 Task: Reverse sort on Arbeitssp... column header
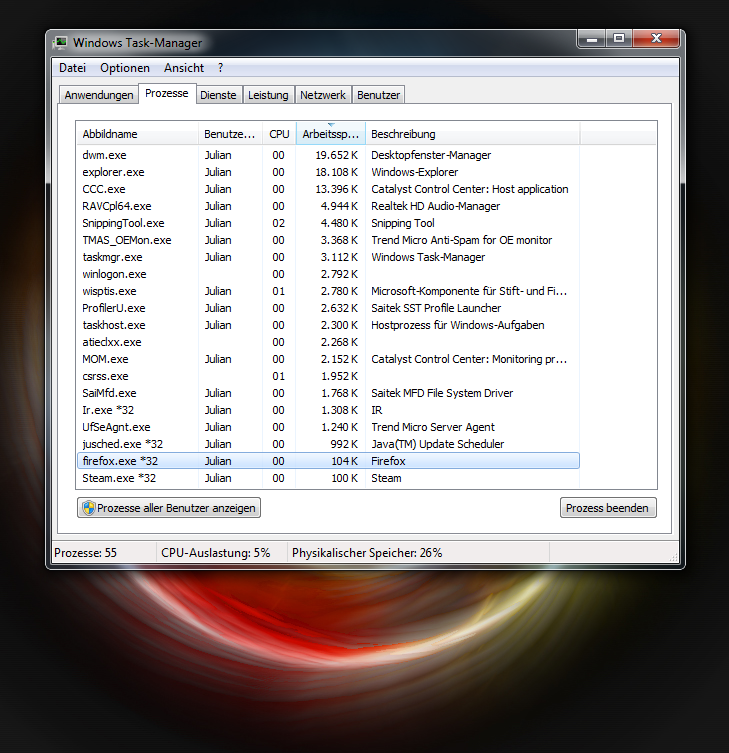(x=331, y=134)
